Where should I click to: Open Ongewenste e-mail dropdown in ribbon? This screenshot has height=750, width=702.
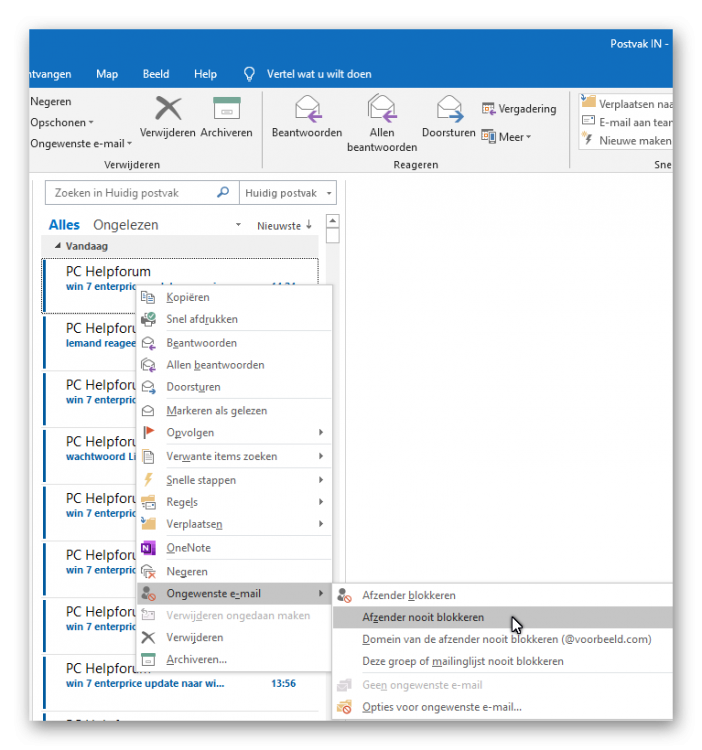[81, 143]
